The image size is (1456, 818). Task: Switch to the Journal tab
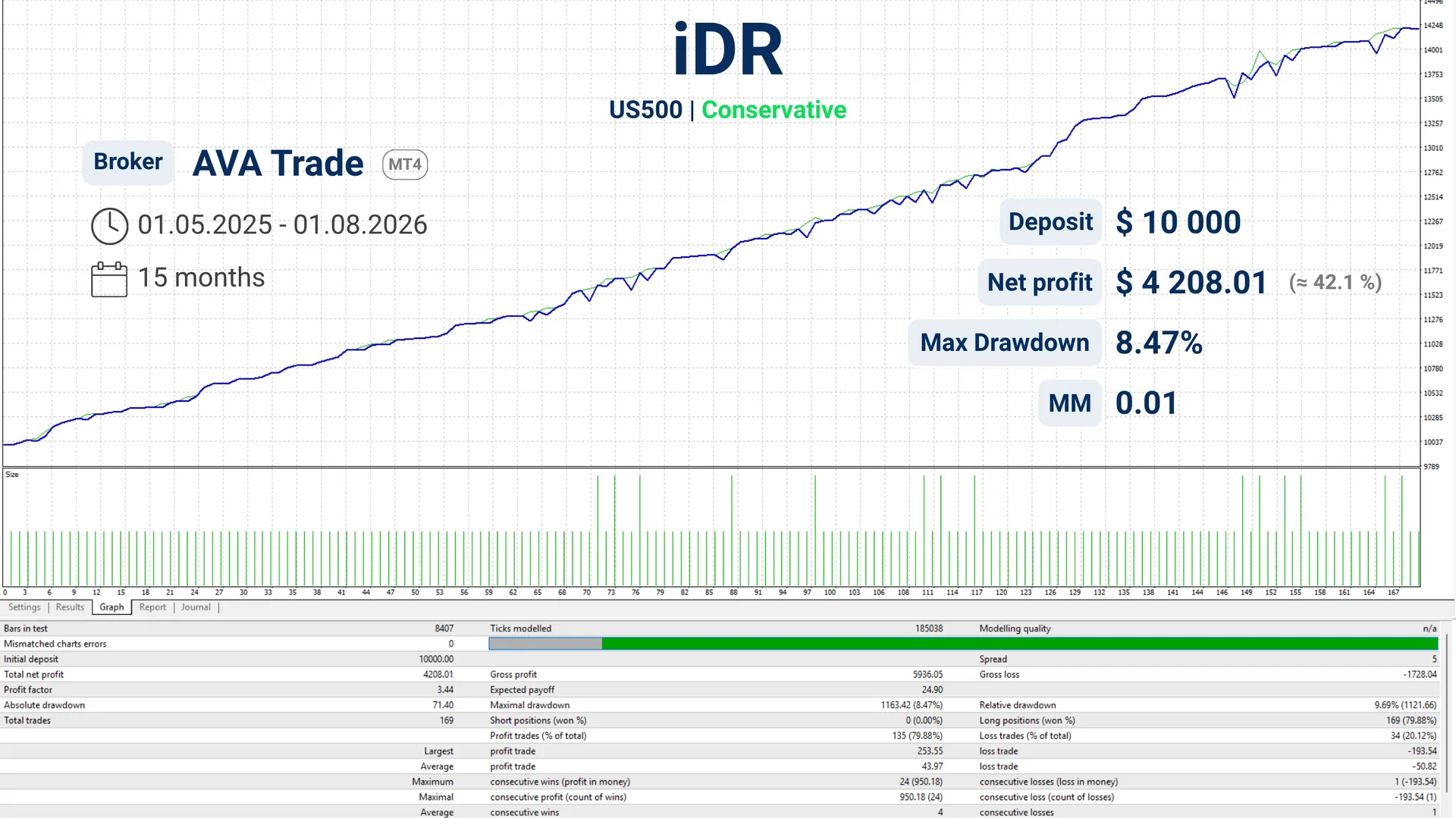196,607
